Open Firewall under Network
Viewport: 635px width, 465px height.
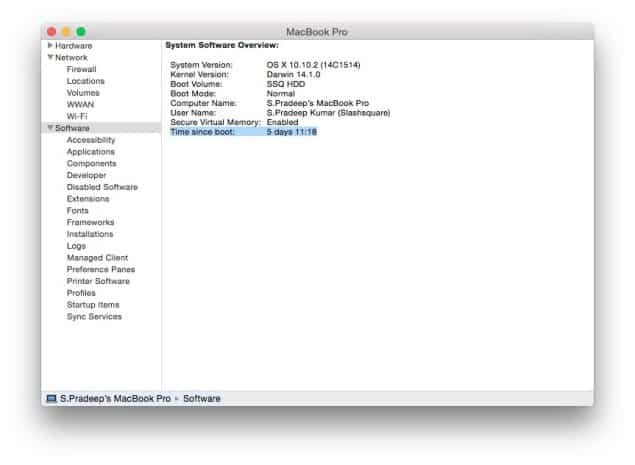point(81,69)
